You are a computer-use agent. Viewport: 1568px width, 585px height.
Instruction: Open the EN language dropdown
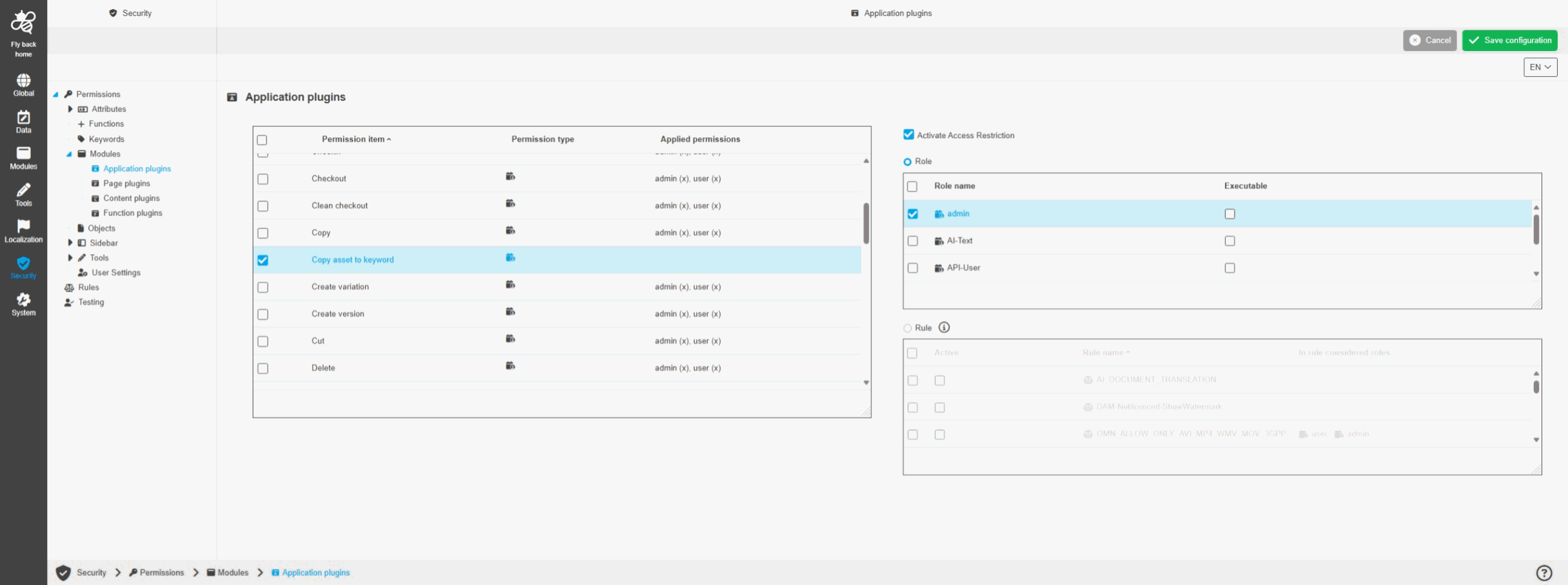(x=1540, y=67)
